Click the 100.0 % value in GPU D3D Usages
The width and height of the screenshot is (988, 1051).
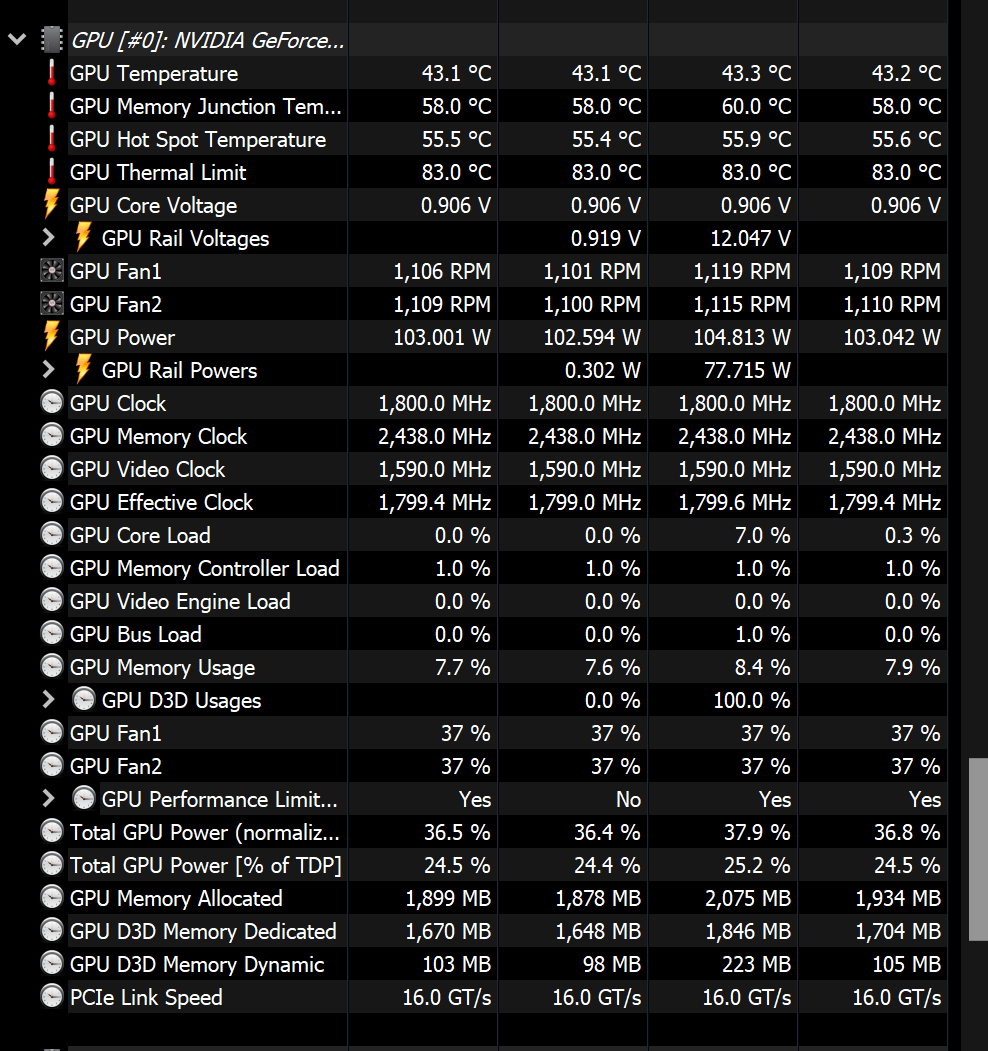tap(752, 700)
